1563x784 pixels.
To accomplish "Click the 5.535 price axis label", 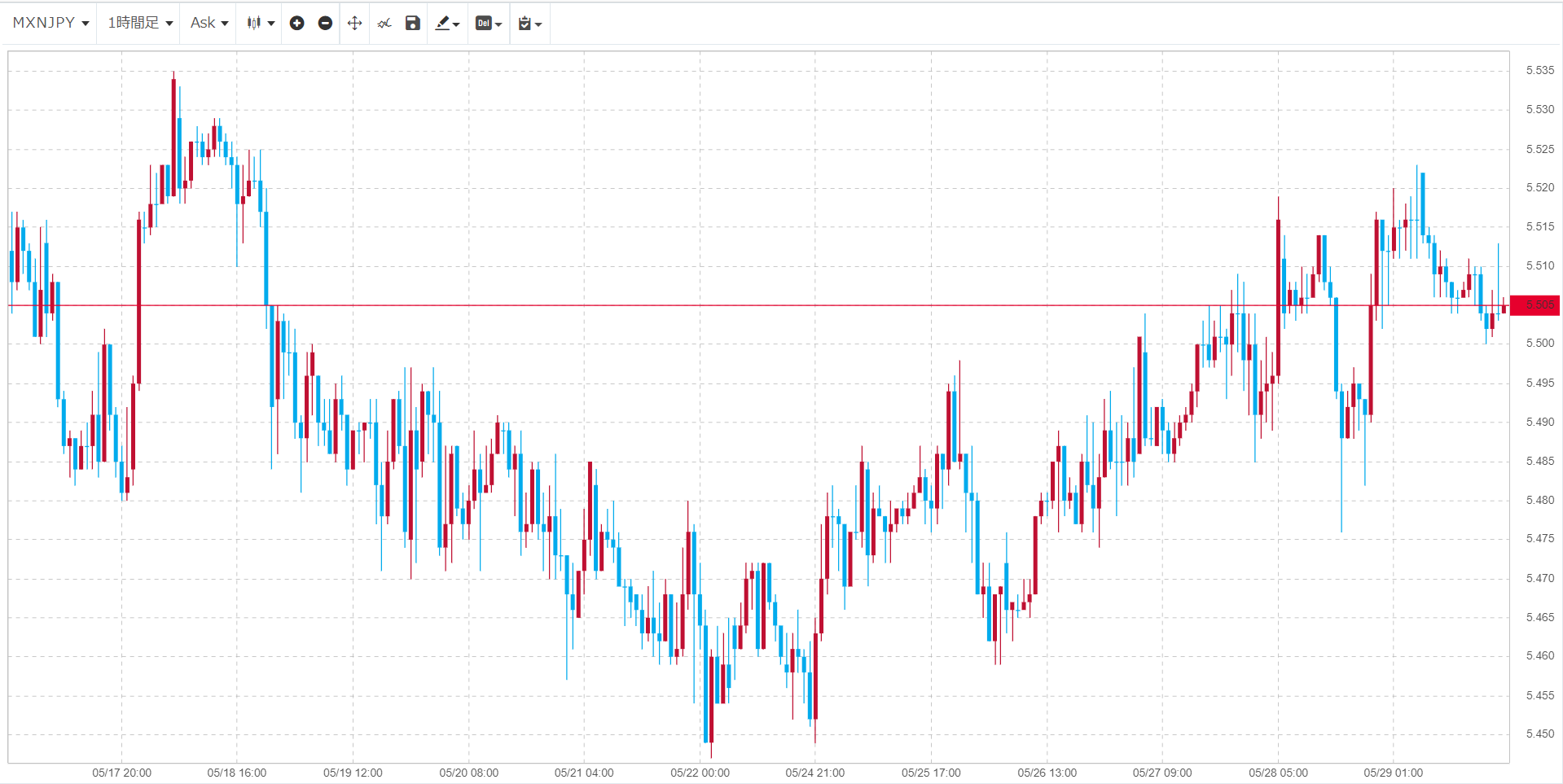I will pos(1539,71).
